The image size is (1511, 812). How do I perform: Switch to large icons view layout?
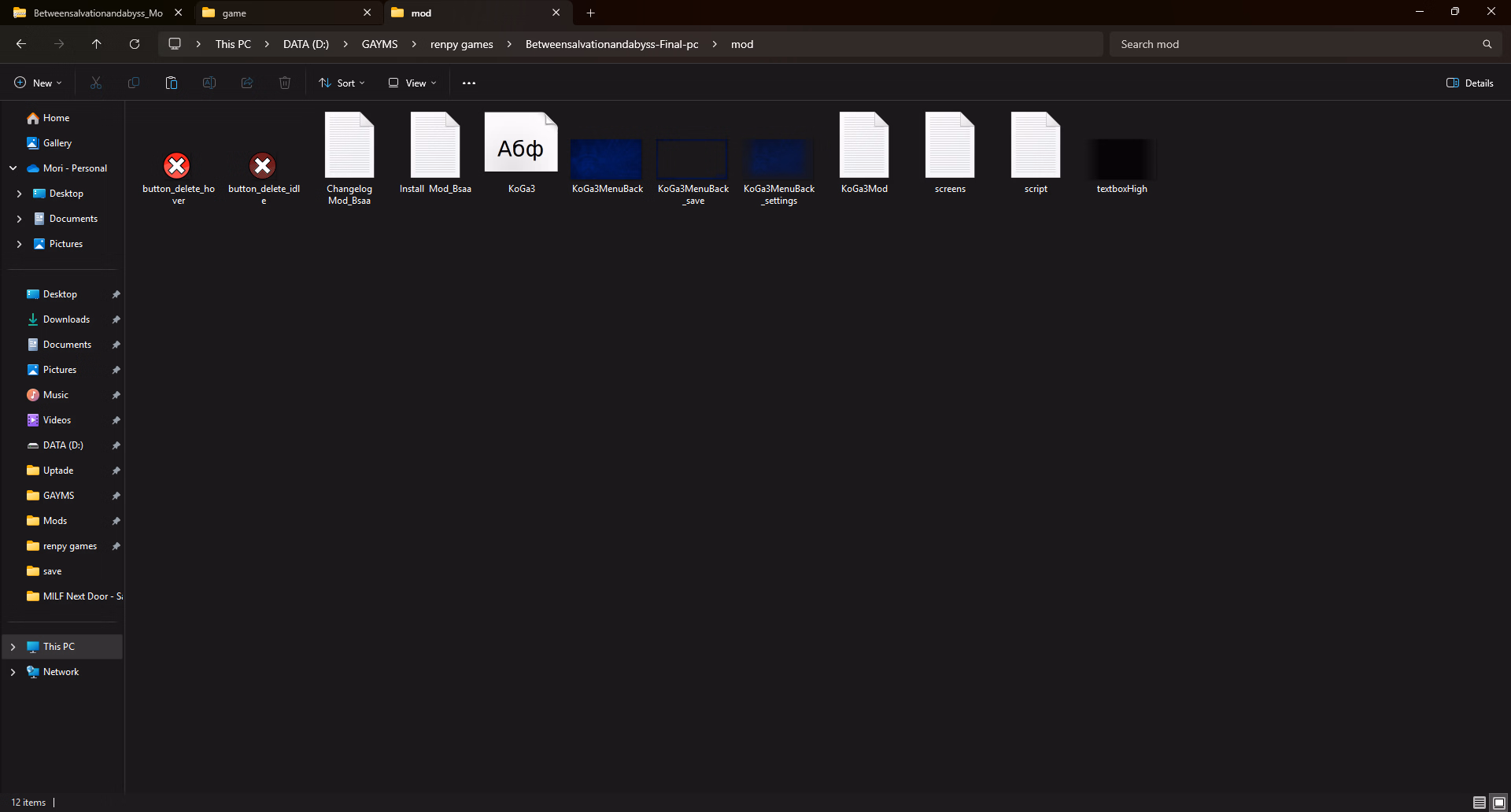click(x=1498, y=803)
